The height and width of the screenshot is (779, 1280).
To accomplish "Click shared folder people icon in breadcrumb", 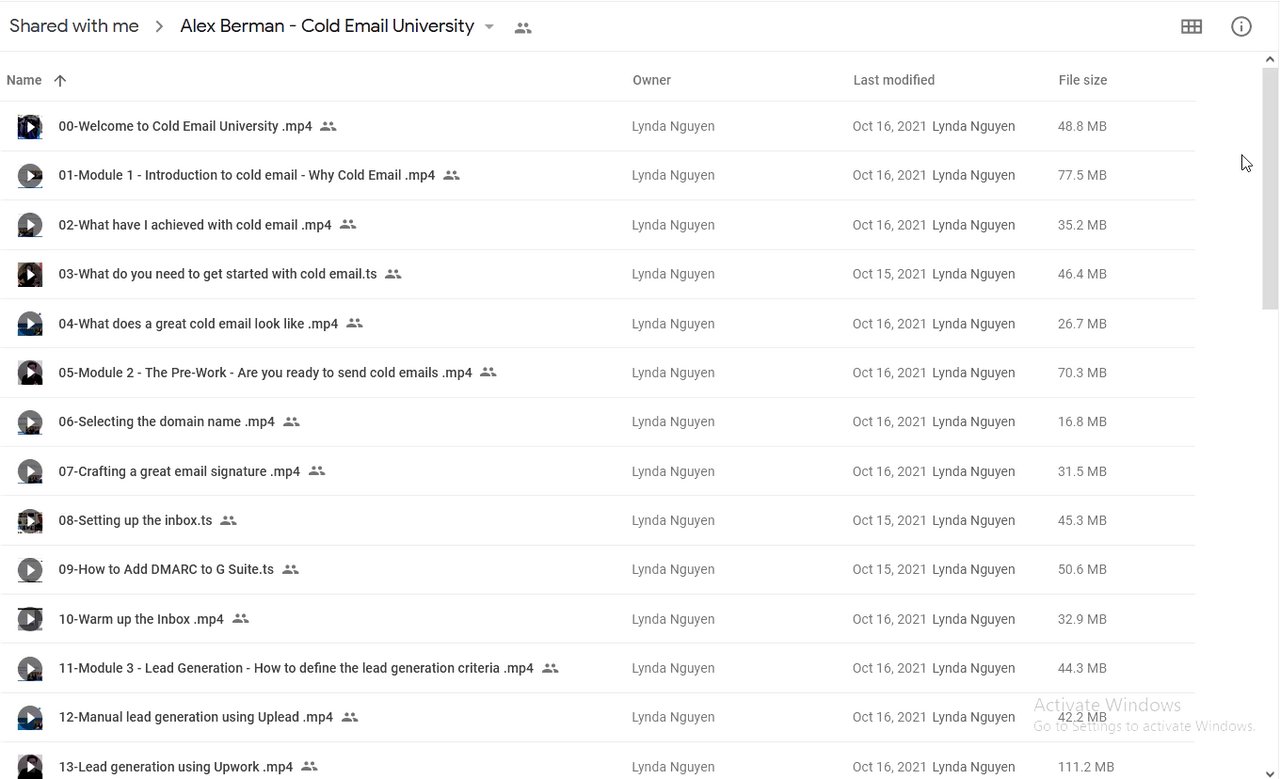I will 523,28.
